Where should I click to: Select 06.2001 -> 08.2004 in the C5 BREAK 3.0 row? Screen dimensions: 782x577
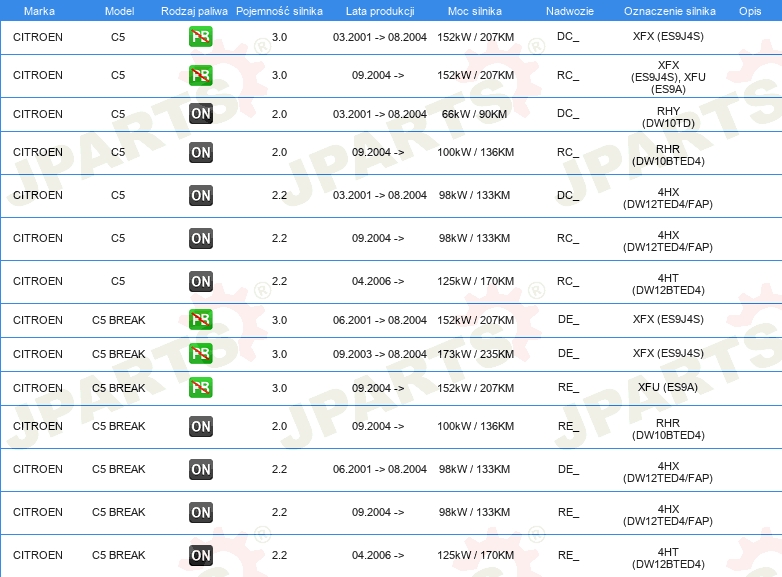[380, 320]
